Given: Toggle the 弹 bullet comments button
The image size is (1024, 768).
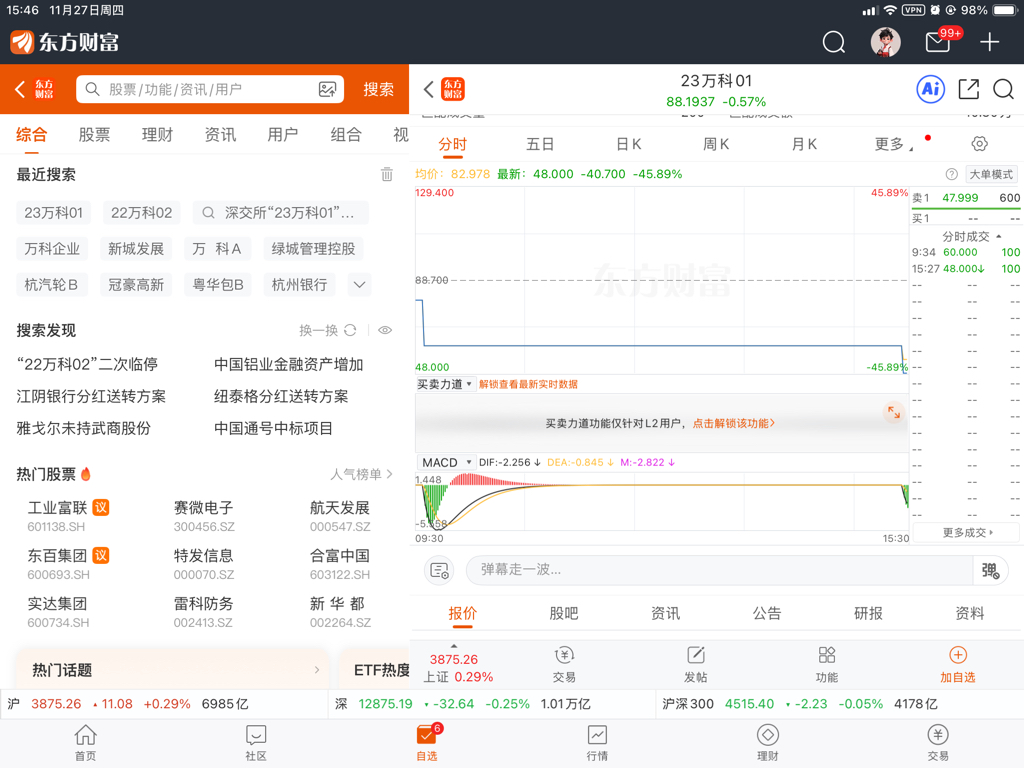Looking at the screenshot, I should click(990, 571).
